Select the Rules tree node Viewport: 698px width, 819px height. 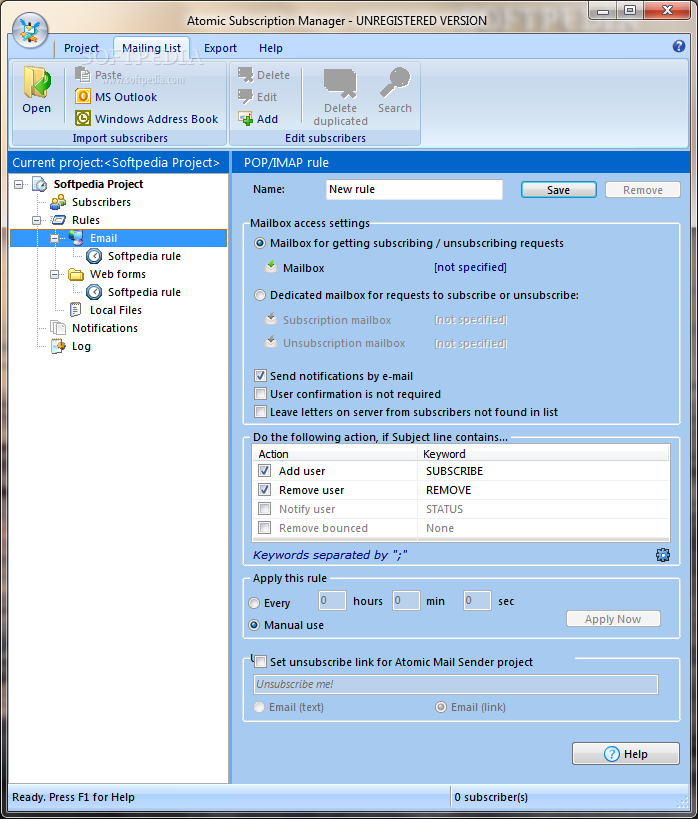[86, 220]
